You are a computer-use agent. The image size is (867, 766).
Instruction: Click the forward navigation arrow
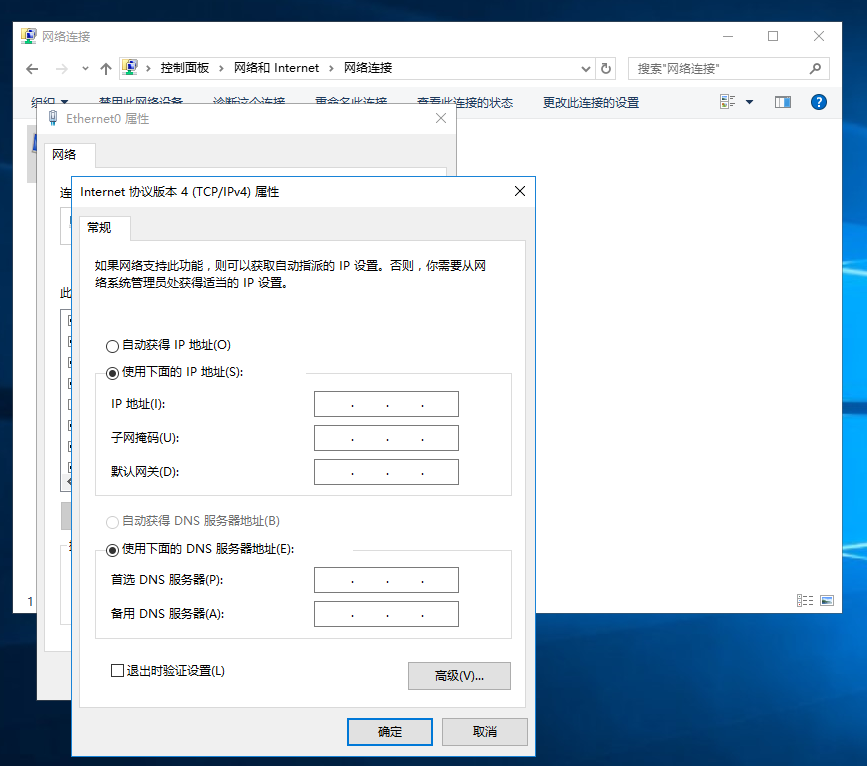[61, 69]
